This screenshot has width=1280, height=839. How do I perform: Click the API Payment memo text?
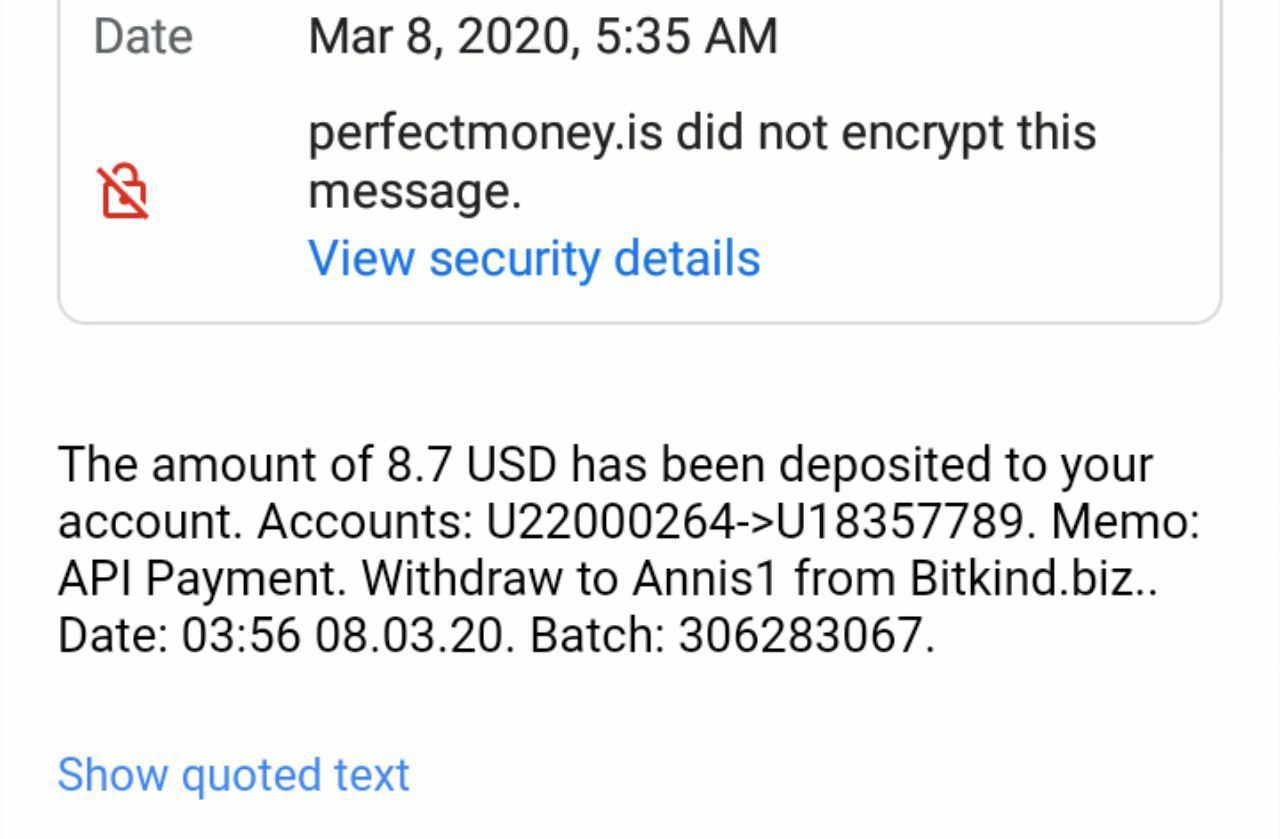[x=202, y=577]
